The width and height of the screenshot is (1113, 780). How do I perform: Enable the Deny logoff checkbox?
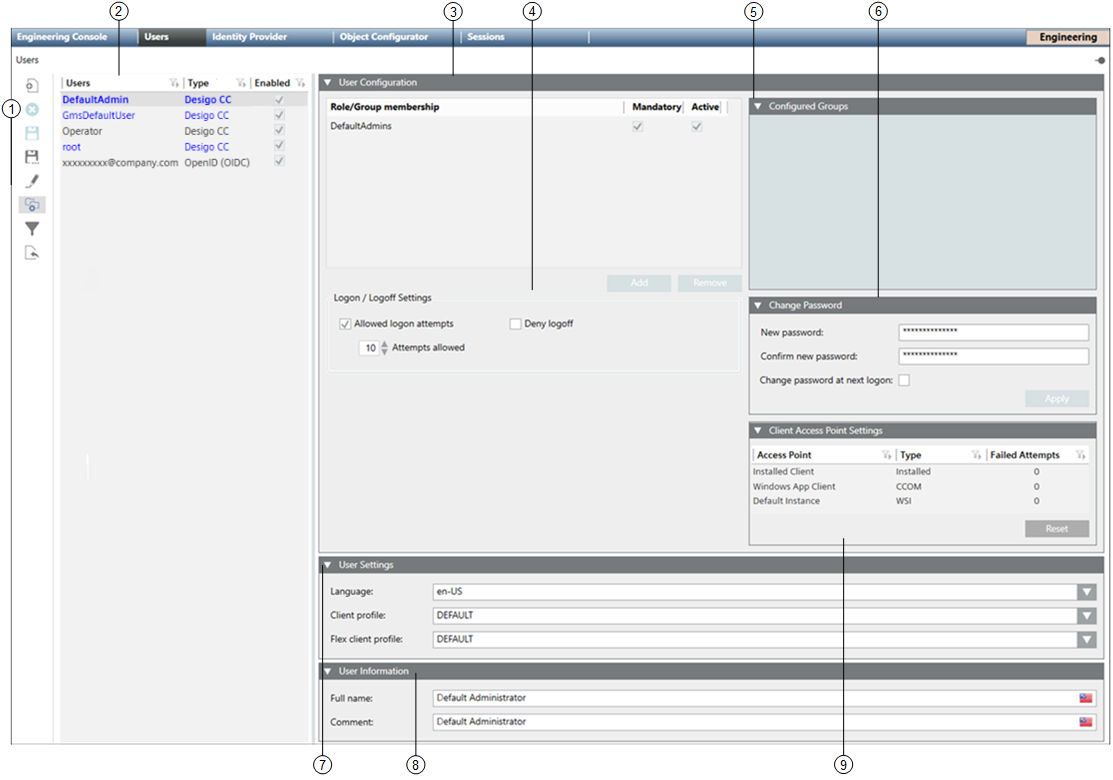(x=515, y=324)
